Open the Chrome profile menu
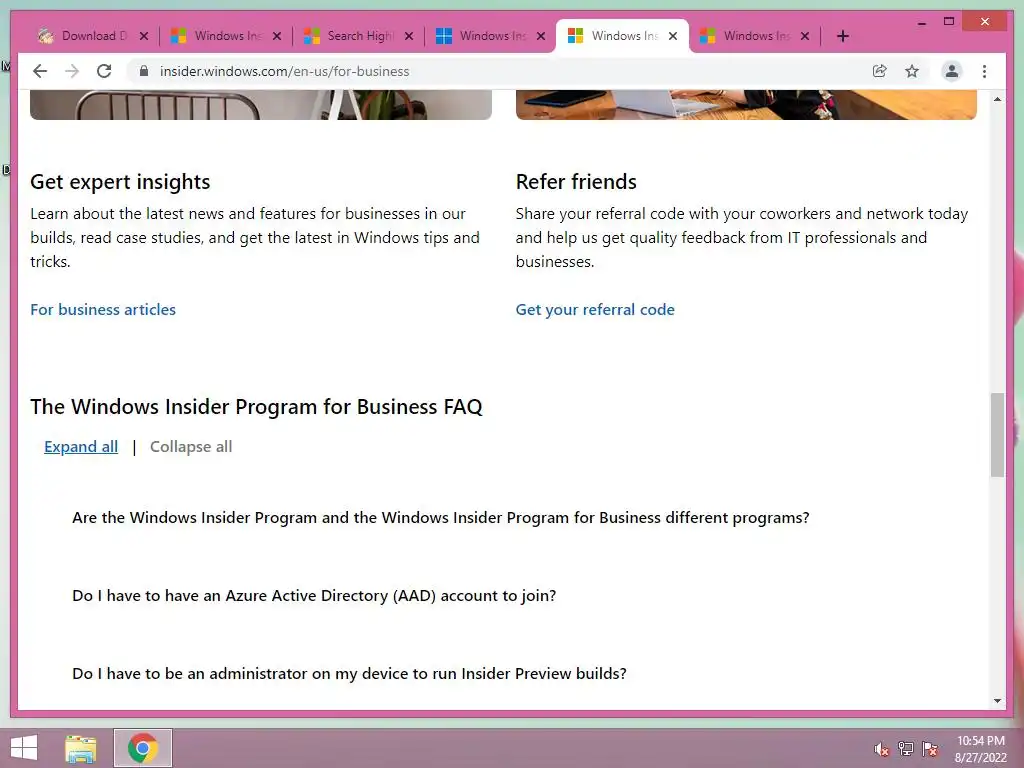1024x768 pixels. [952, 71]
